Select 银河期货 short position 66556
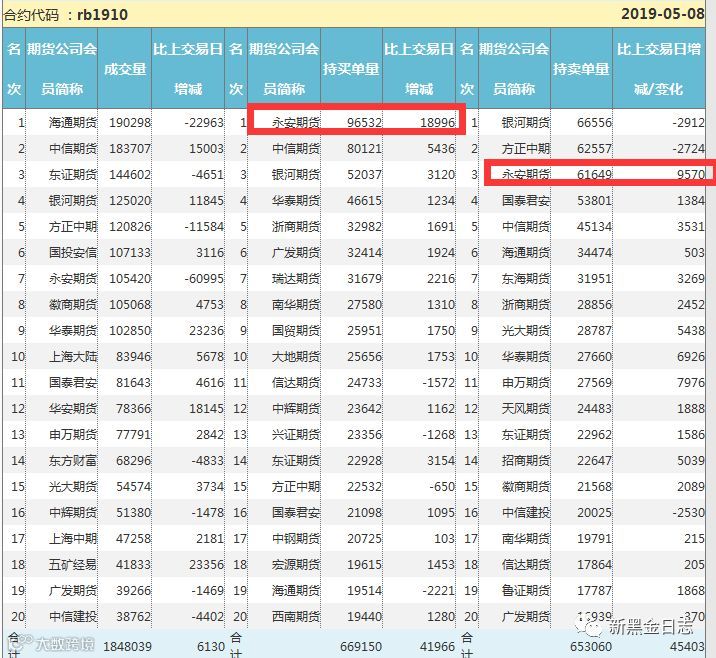This screenshot has height=658, width=716. click(x=594, y=122)
